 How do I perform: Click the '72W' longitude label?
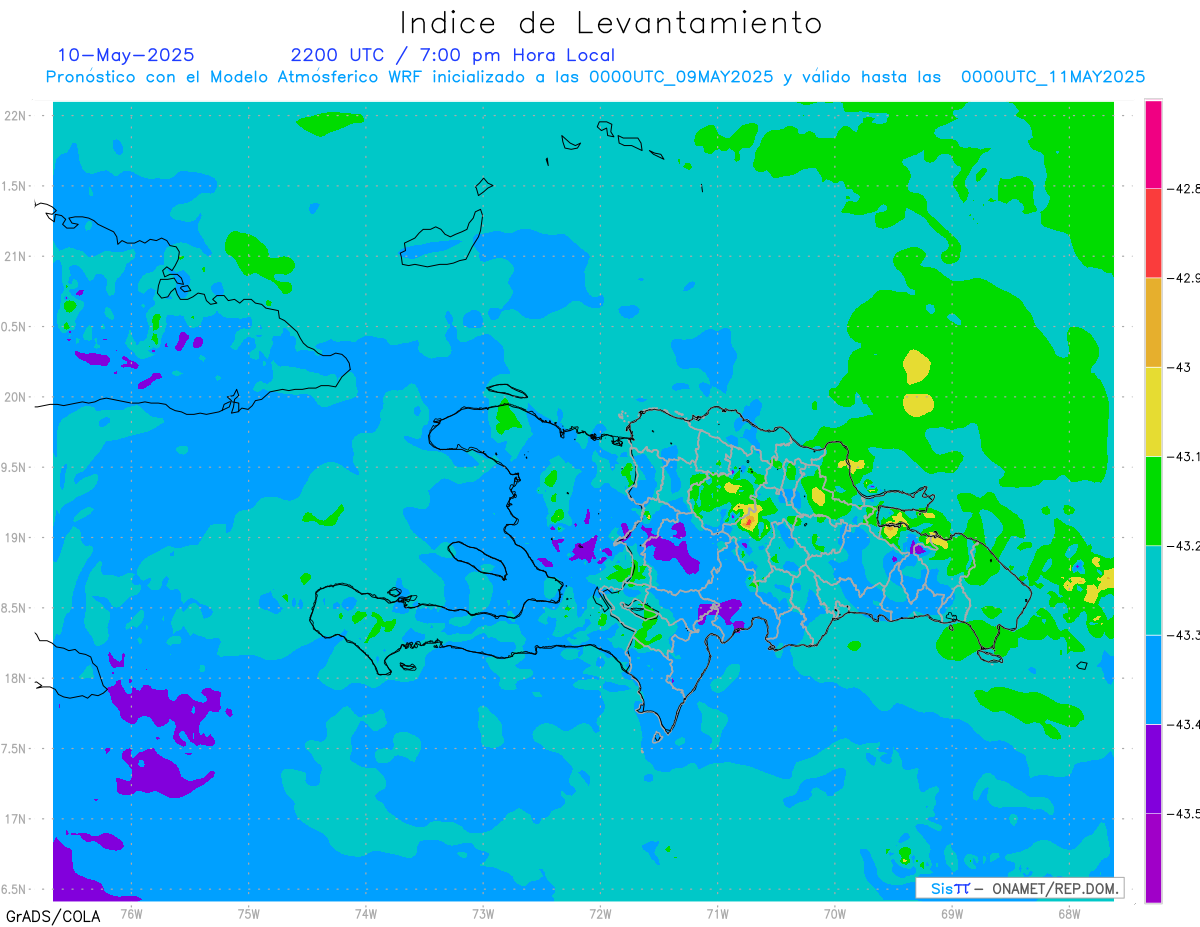point(601,913)
